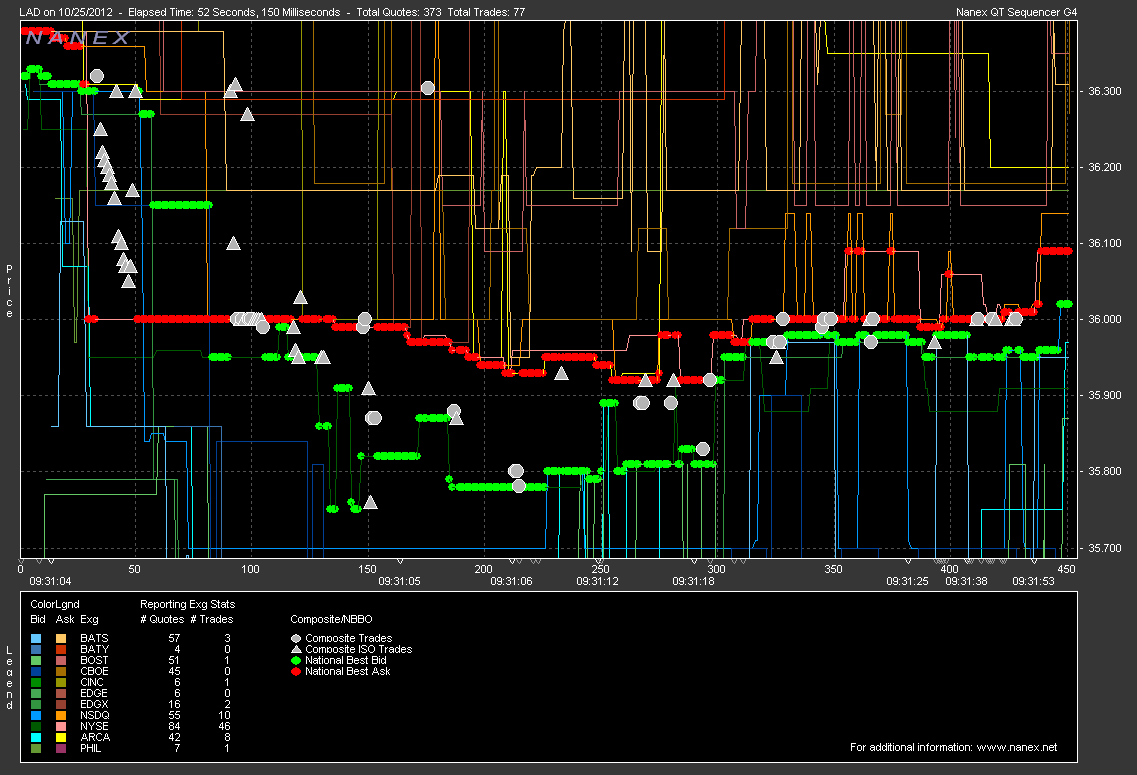
Task: Click the '09:31:25' time axis label
Action: [907, 581]
